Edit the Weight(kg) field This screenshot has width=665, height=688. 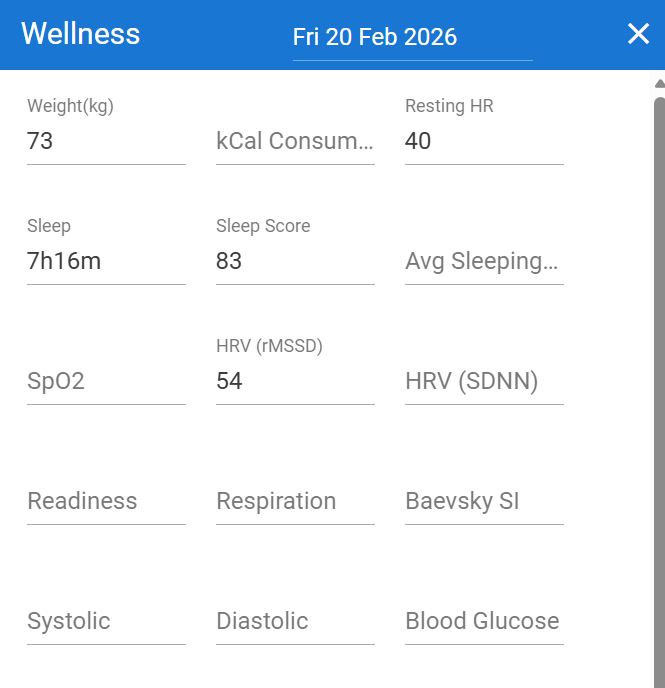click(x=106, y=141)
